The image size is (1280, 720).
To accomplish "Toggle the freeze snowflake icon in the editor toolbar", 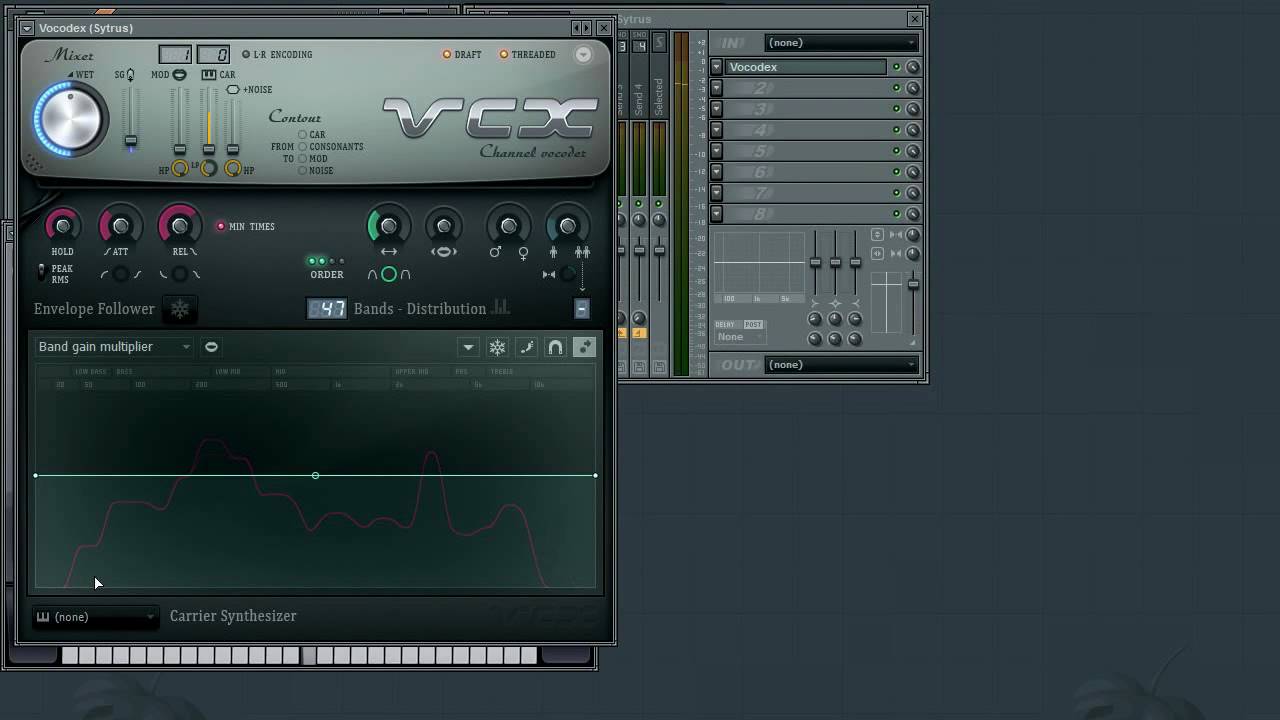I will [497, 347].
